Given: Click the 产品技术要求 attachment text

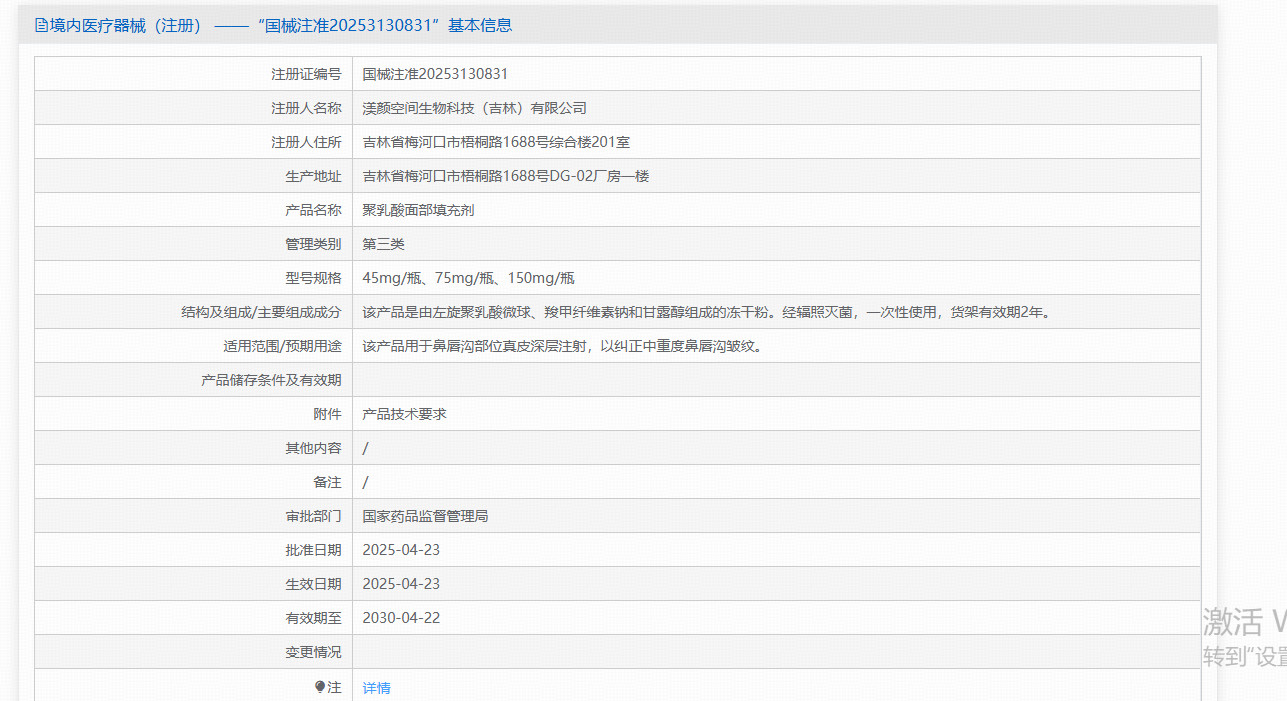Looking at the screenshot, I should [404, 414].
